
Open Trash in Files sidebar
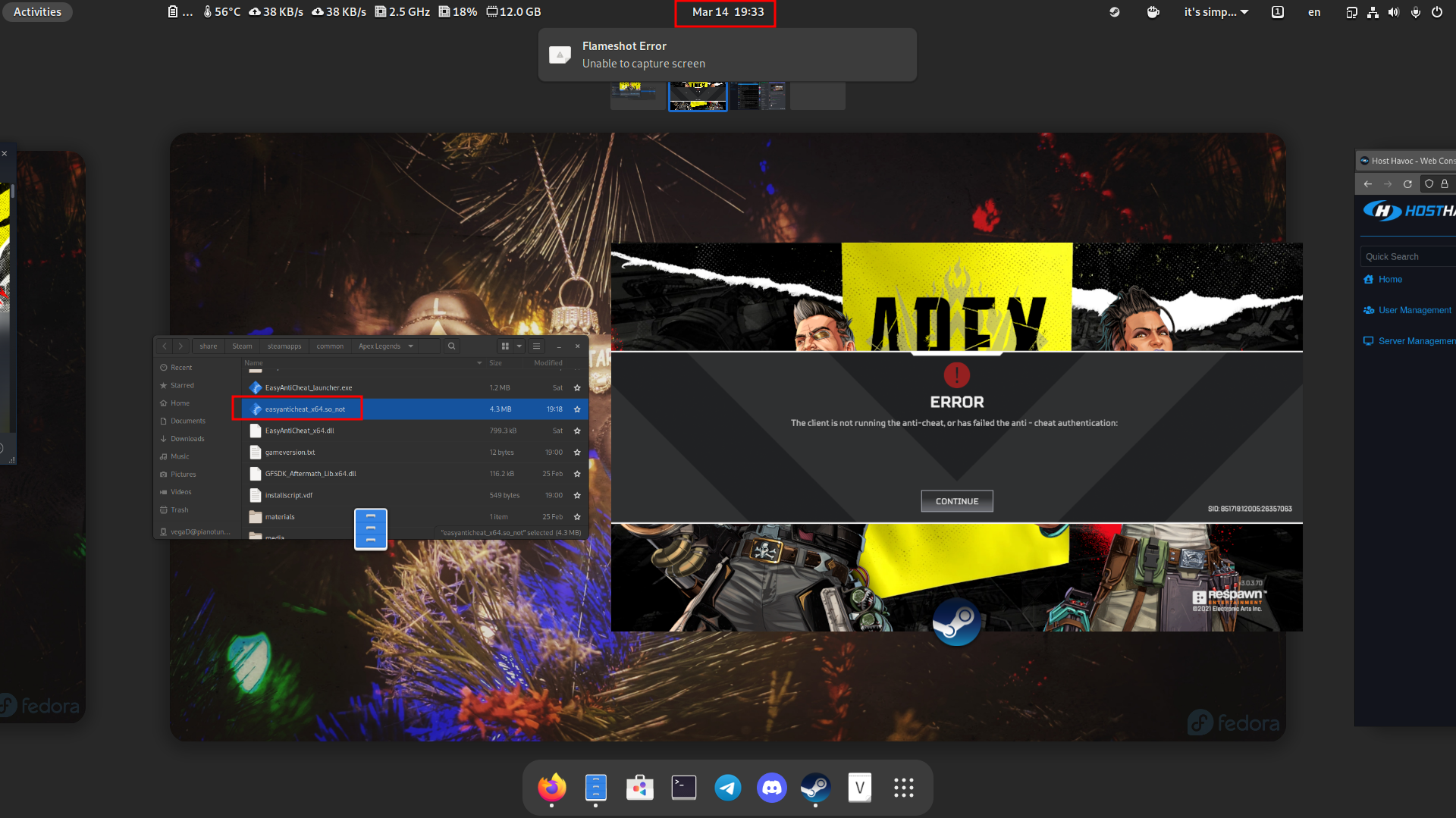pos(179,510)
